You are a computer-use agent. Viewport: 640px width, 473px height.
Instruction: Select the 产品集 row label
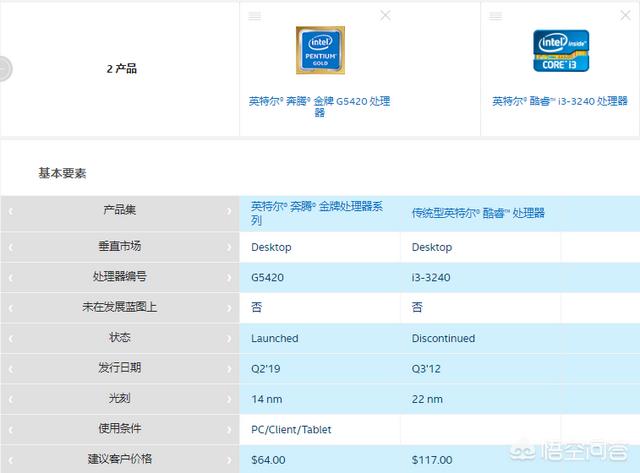tap(120, 210)
